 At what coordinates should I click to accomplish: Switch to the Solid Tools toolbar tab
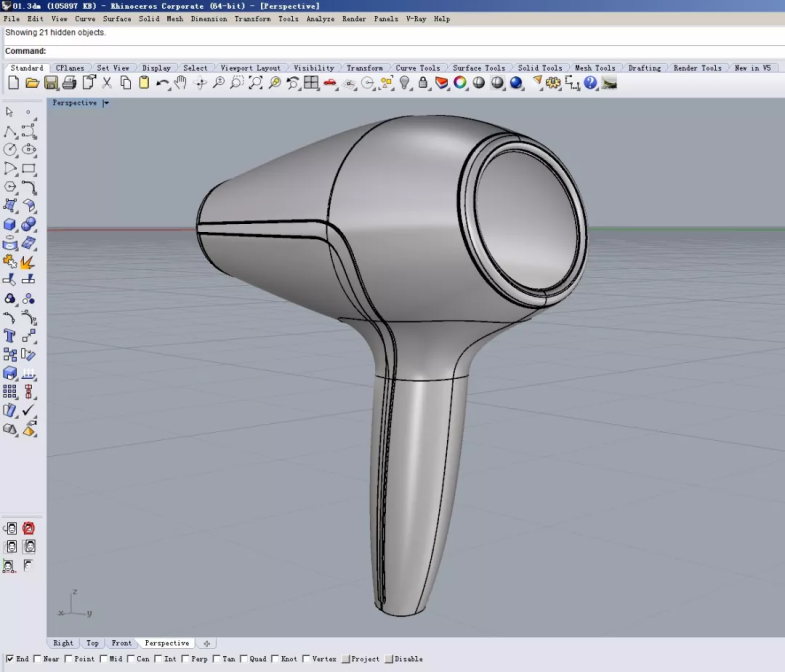pos(539,68)
